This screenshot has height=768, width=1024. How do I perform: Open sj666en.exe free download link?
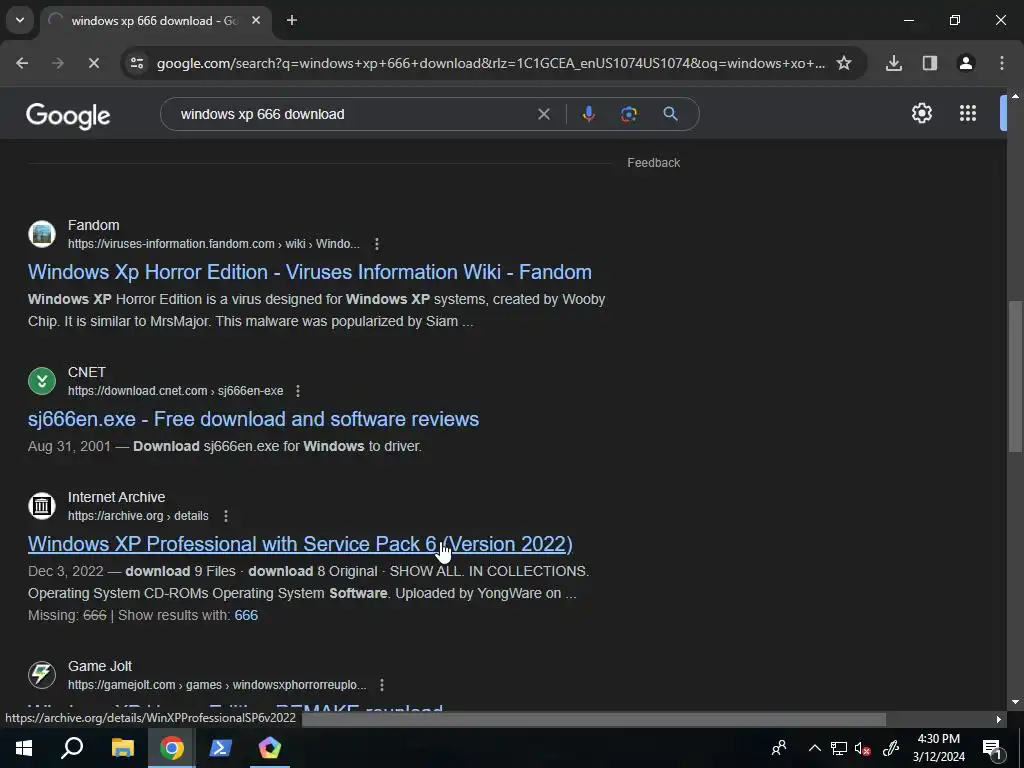(253, 419)
